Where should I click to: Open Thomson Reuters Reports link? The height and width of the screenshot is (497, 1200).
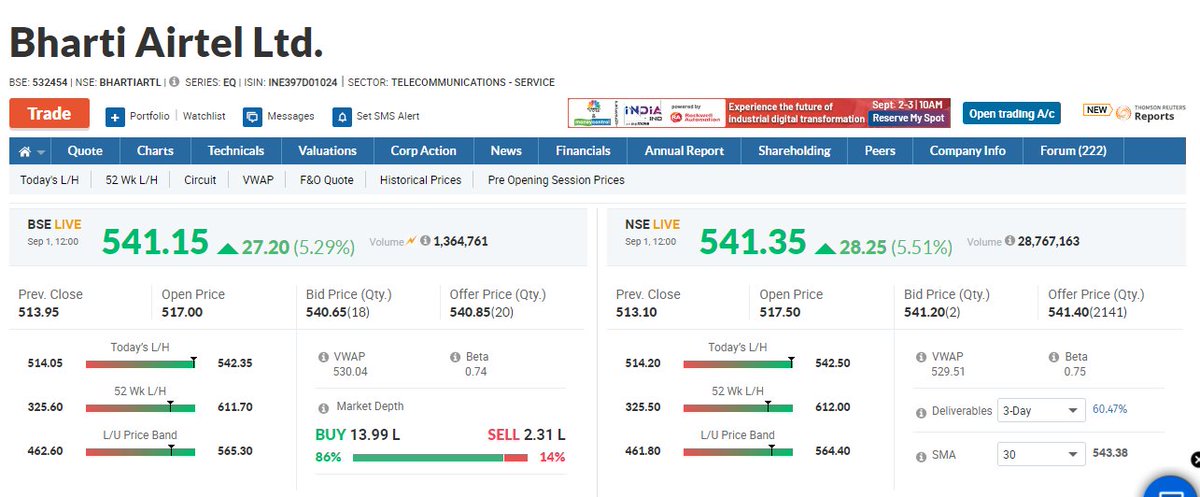point(1133,113)
